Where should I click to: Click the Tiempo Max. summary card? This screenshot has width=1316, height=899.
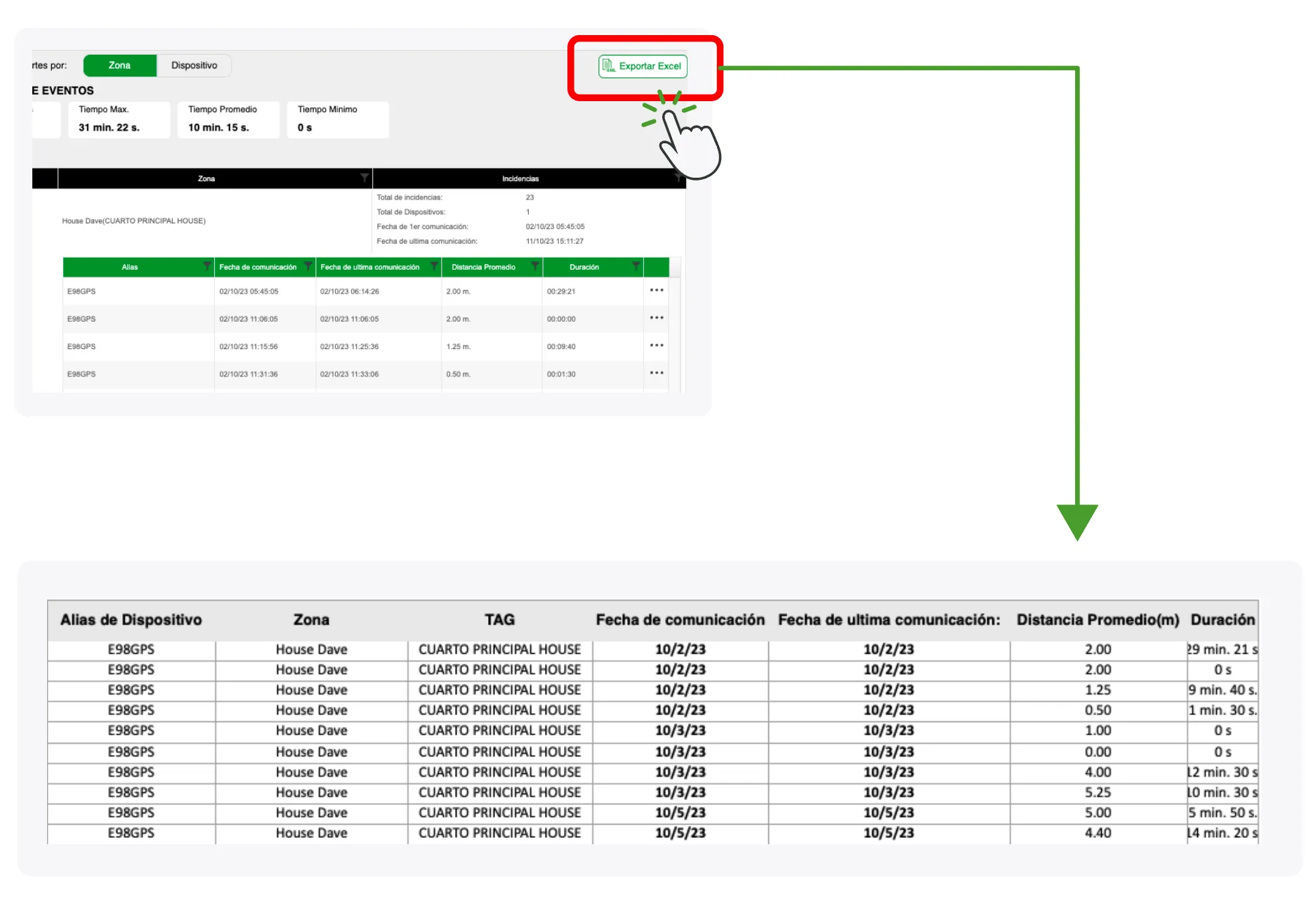point(119,119)
